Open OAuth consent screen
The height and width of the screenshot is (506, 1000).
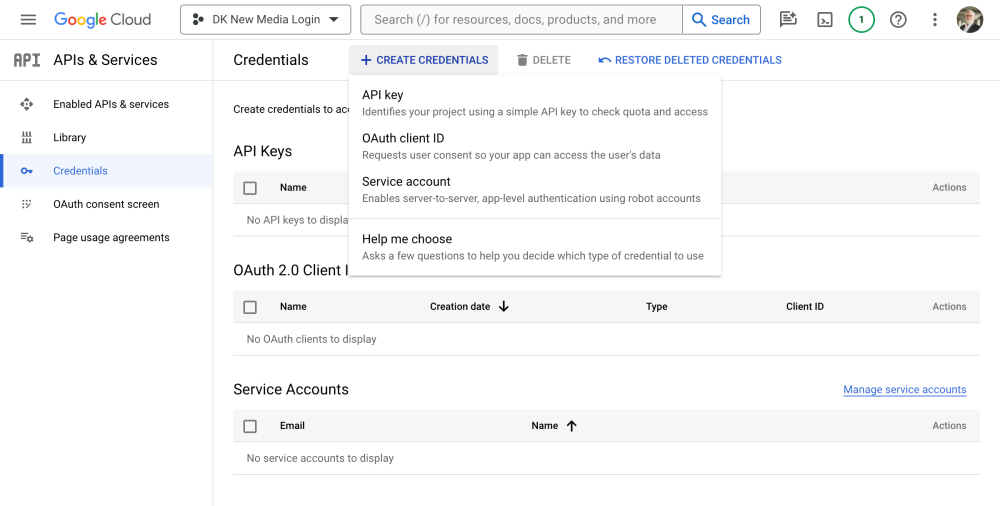tap(106, 204)
